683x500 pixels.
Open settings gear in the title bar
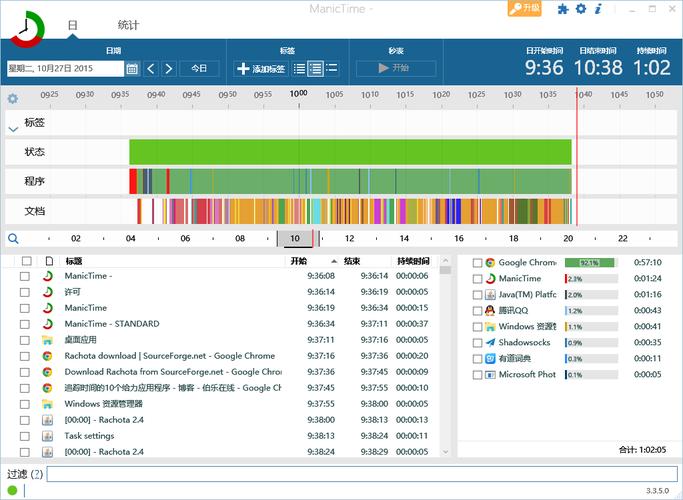coord(581,9)
